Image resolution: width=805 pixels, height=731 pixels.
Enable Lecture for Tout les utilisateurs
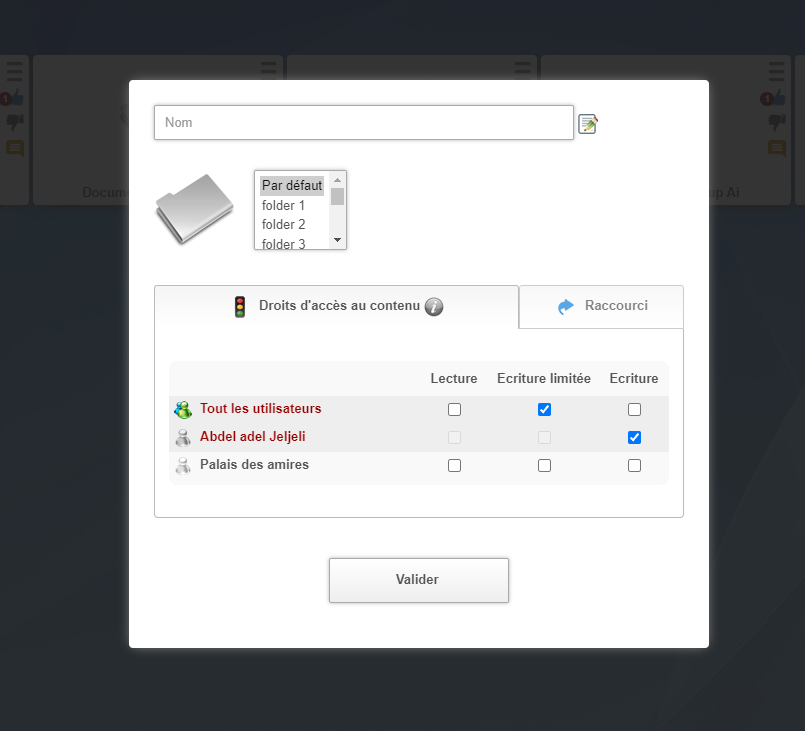[x=455, y=410]
